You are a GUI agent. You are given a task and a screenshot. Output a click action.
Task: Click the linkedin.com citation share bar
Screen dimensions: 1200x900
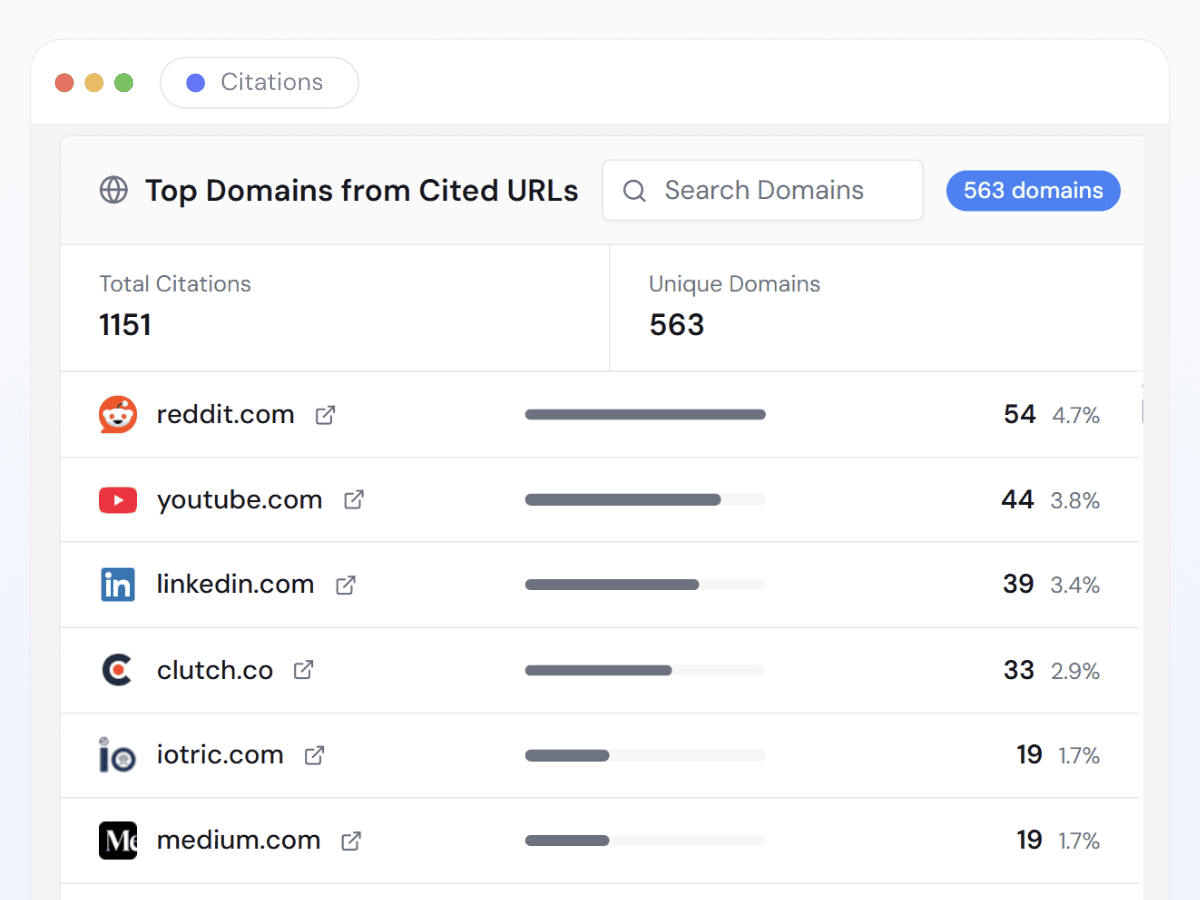click(x=645, y=584)
